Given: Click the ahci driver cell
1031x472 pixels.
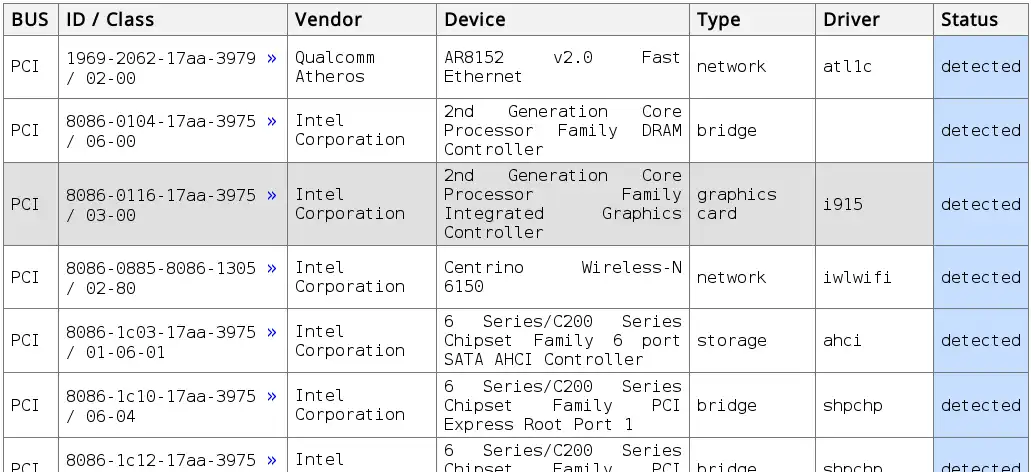Looking at the screenshot, I should pos(875,341).
